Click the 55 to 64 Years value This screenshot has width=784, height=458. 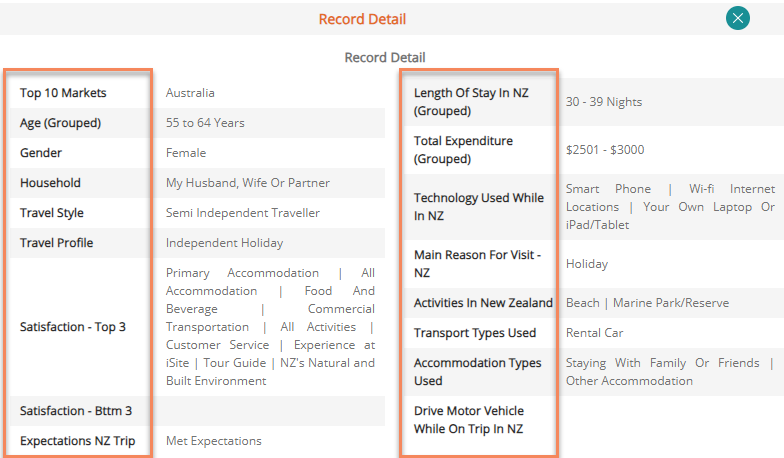pyautogui.click(x=205, y=123)
